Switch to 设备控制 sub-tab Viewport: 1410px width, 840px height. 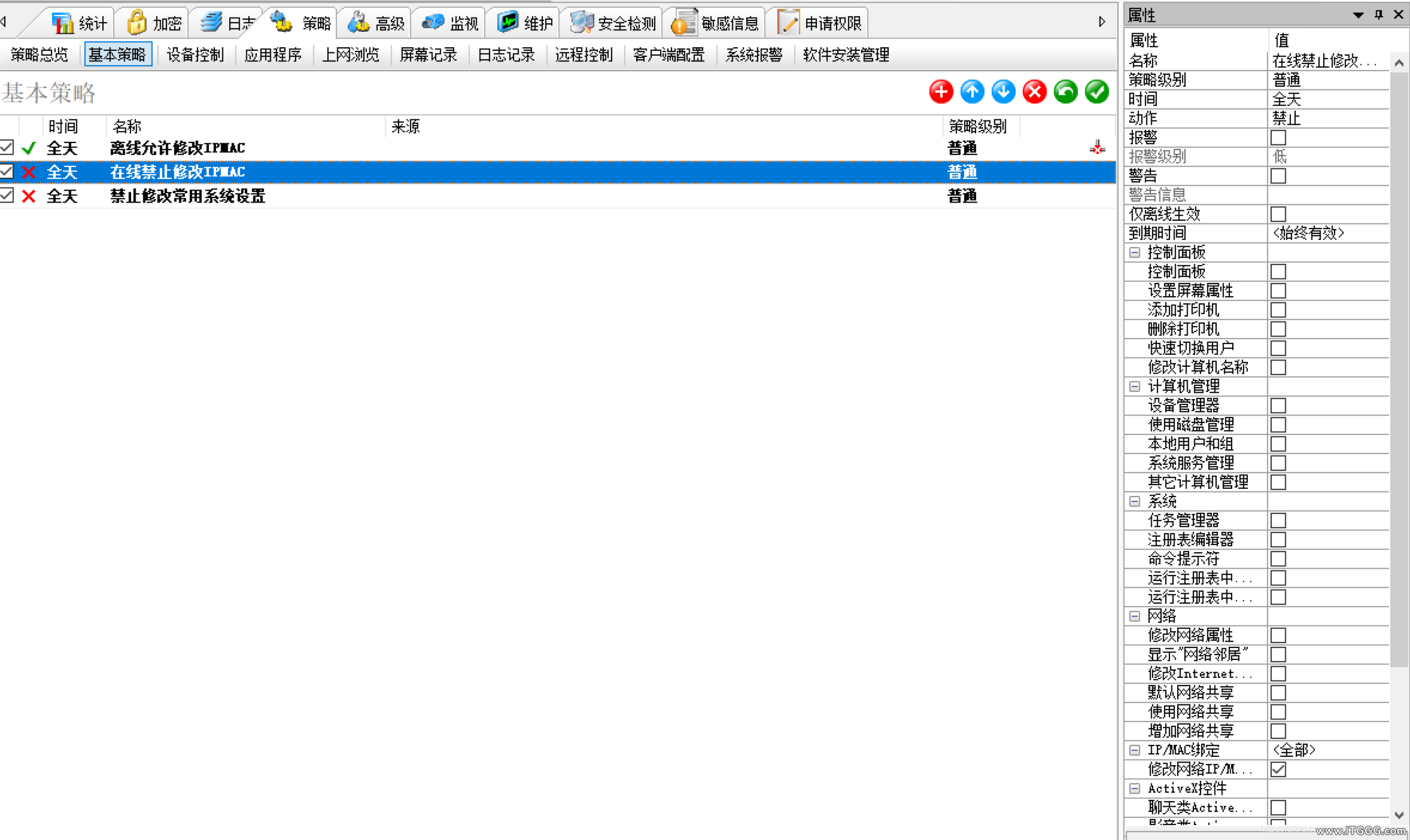pos(195,55)
